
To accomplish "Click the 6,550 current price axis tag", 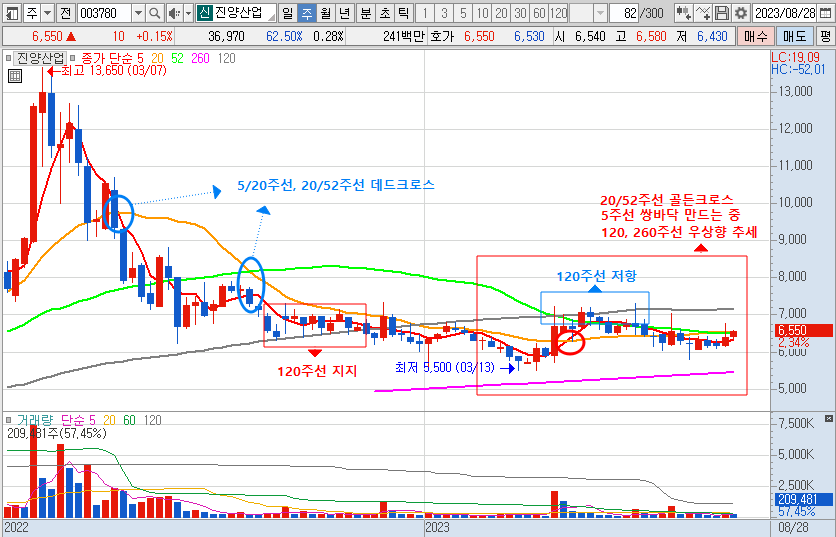I will click(802, 330).
